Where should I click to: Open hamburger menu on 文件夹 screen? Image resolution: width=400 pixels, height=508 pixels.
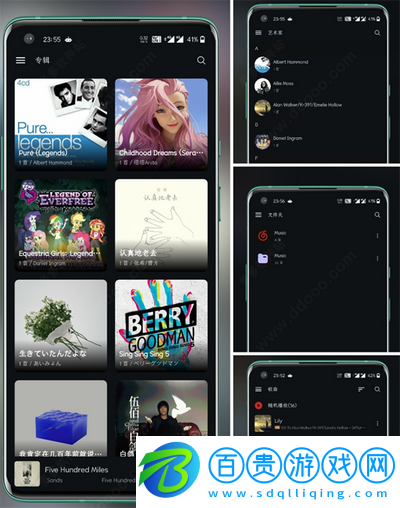click(x=258, y=215)
